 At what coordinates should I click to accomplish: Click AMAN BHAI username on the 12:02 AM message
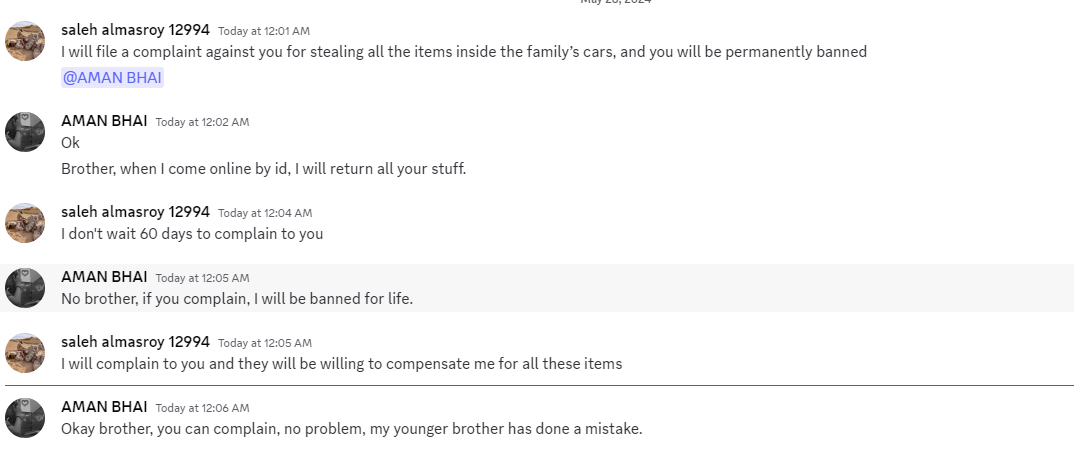[x=104, y=121]
